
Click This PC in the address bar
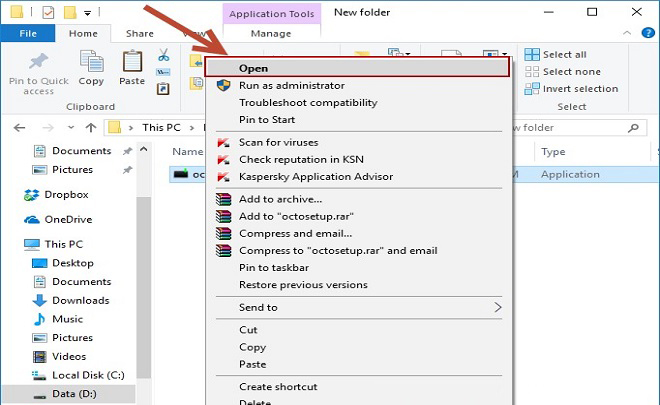161,127
